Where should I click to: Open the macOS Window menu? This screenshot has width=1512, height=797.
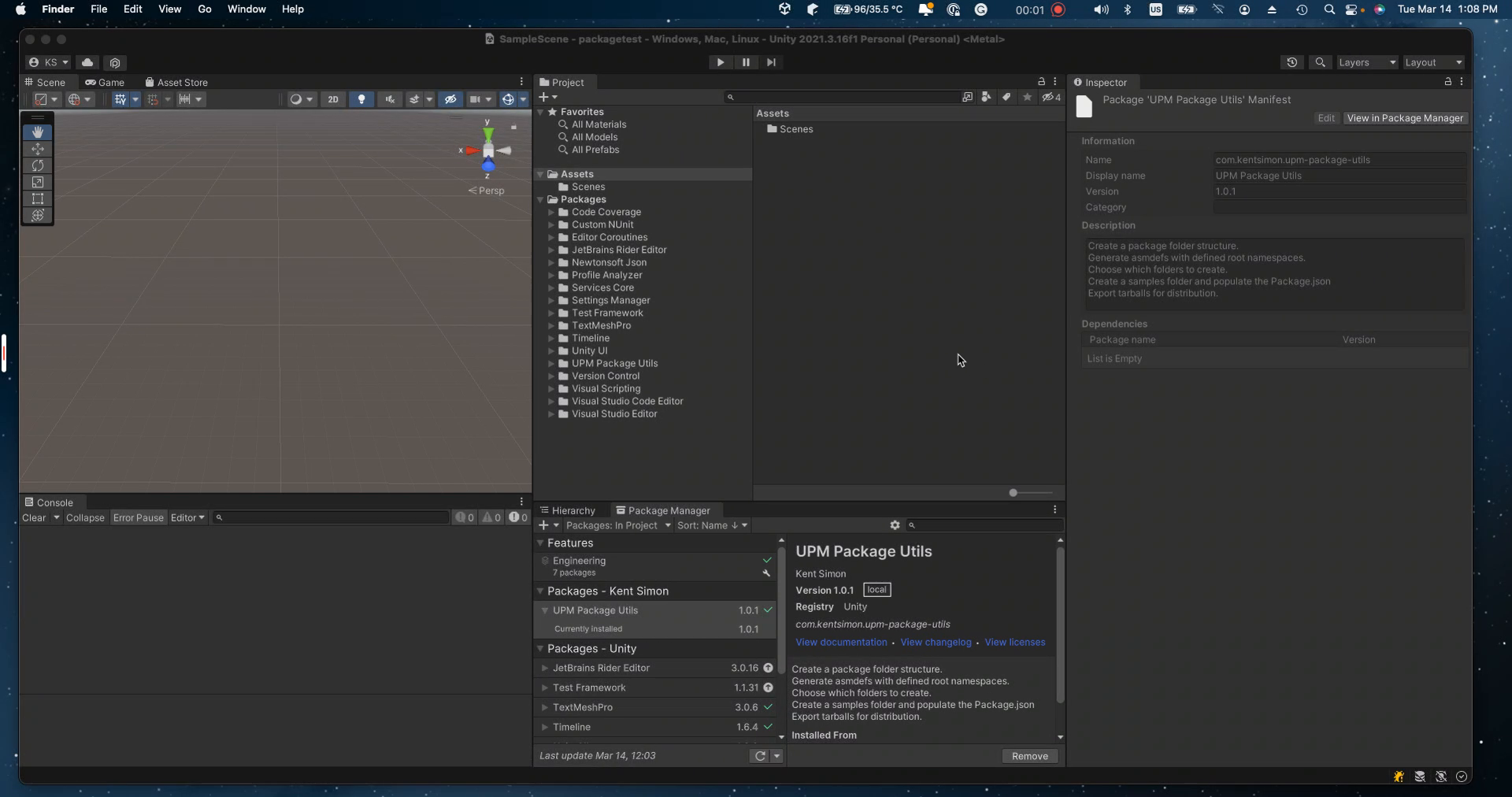[x=246, y=9]
